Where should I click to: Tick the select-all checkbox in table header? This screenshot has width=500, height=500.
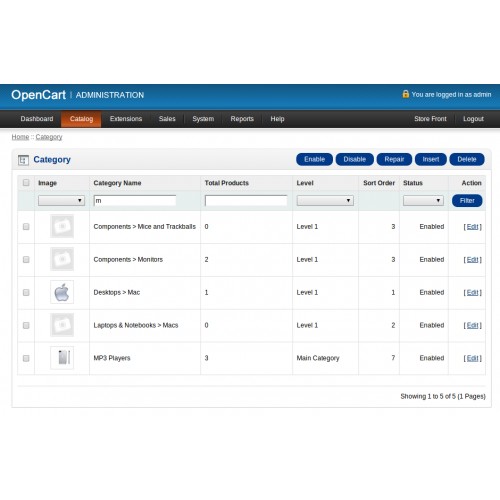pyautogui.click(x=26, y=183)
